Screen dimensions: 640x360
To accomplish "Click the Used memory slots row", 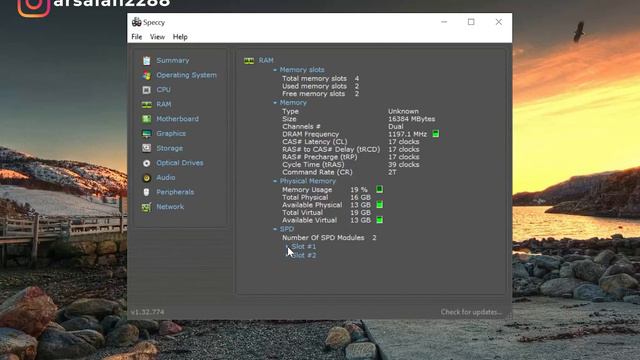I will [320, 86].
